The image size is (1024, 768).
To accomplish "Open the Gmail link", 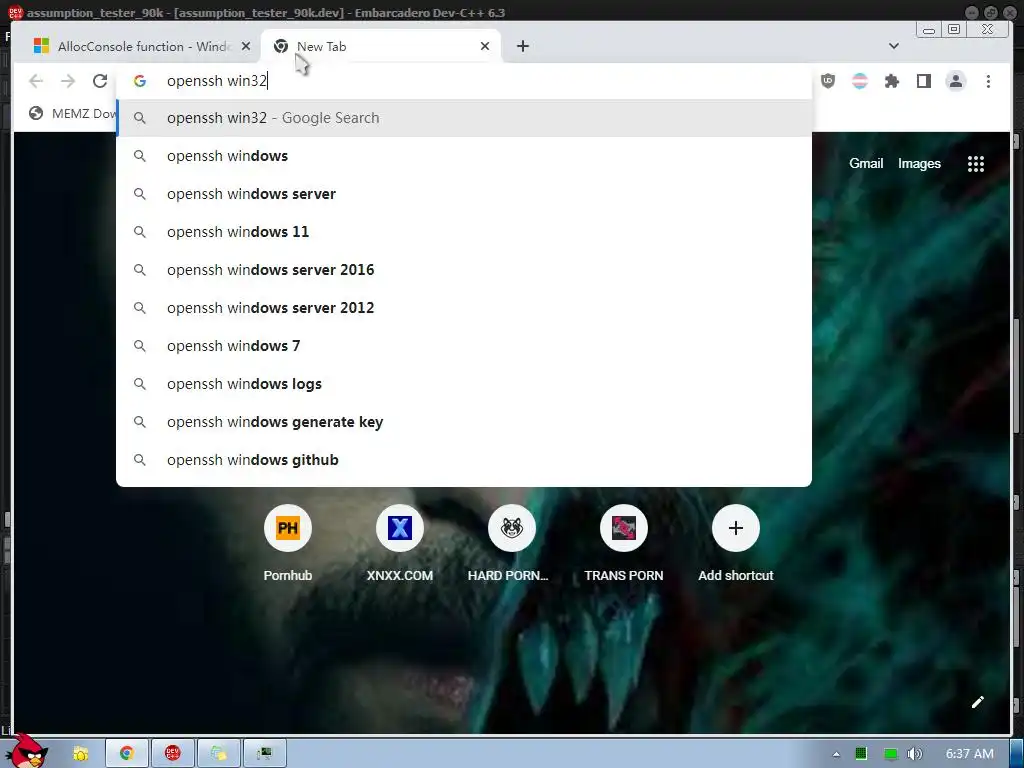I will tap(866, 164).
